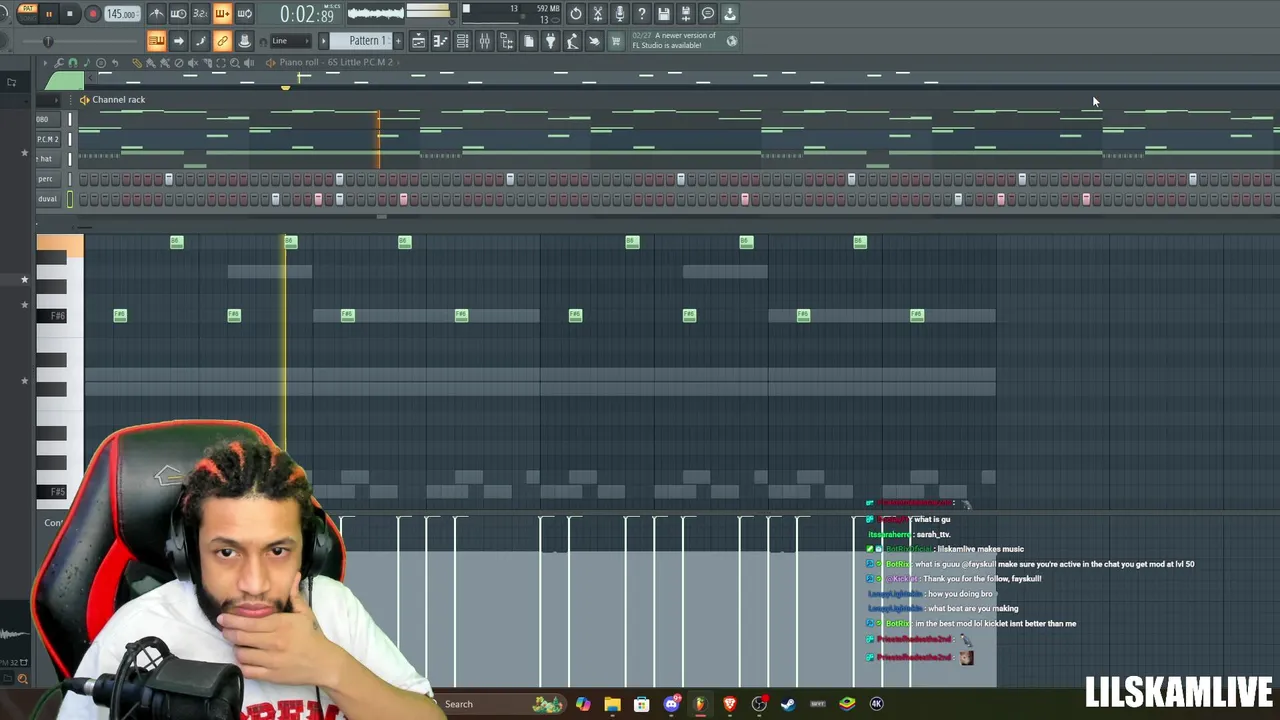
Task: Open the piano roll view icon
Action: tap(440, 41)
